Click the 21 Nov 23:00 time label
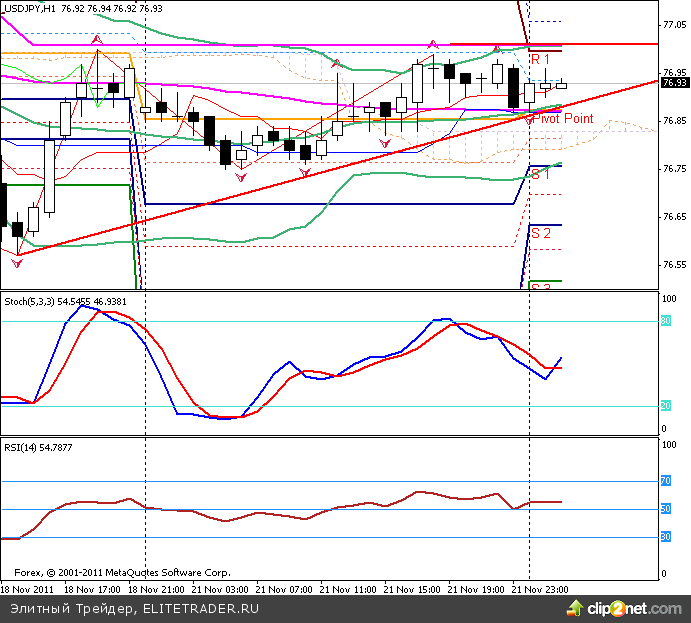The width and height of the screenshot is (691, 623). (540, 590)
